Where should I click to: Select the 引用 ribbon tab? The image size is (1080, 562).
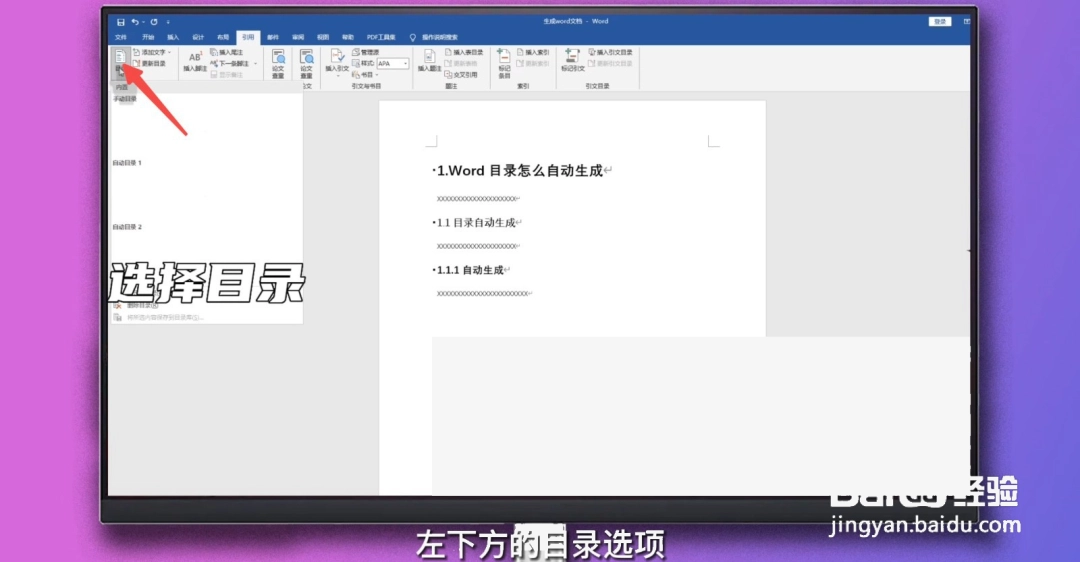point(248,37)
